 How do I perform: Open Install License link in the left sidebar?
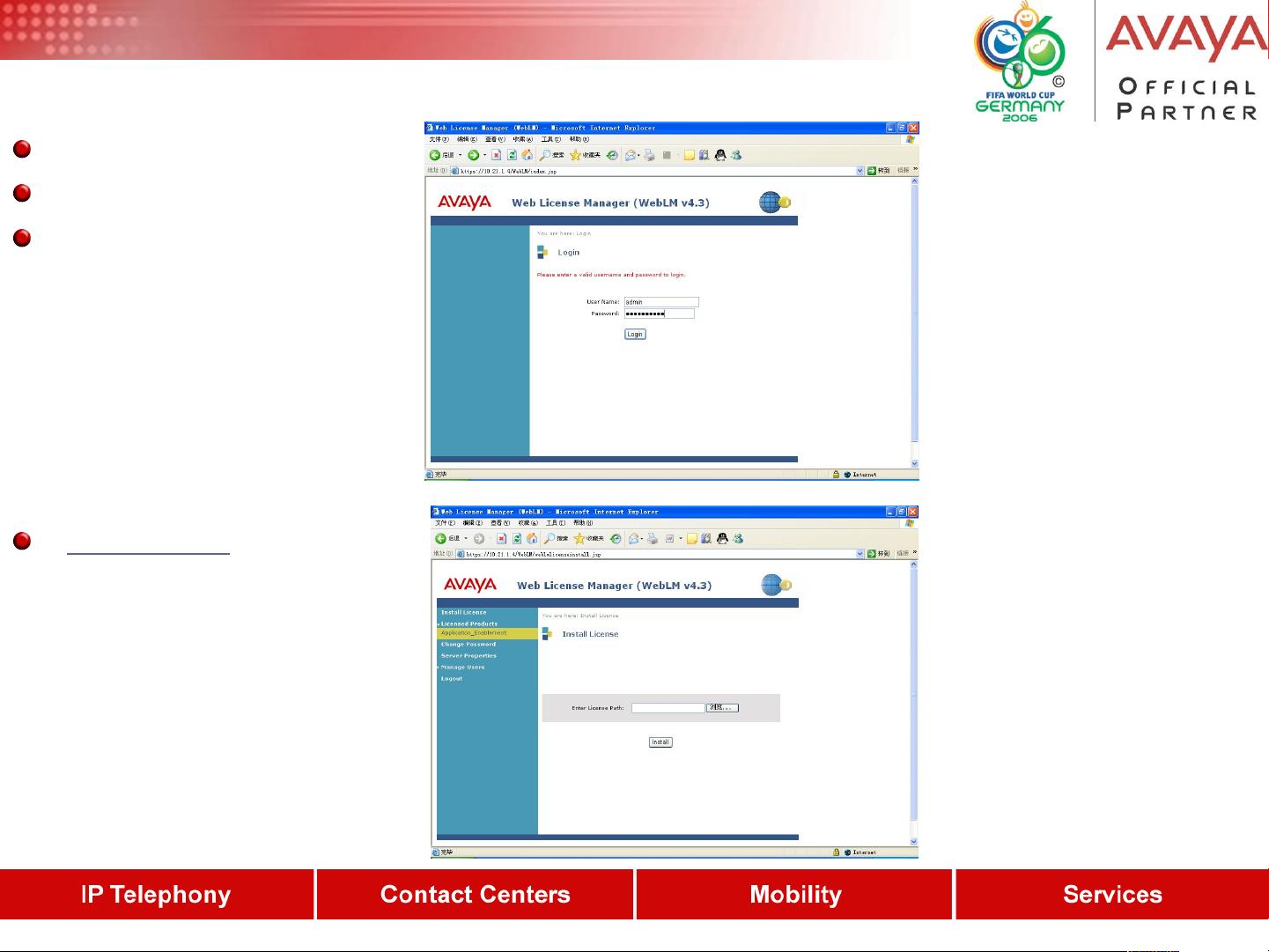click(x=463, y=612)
